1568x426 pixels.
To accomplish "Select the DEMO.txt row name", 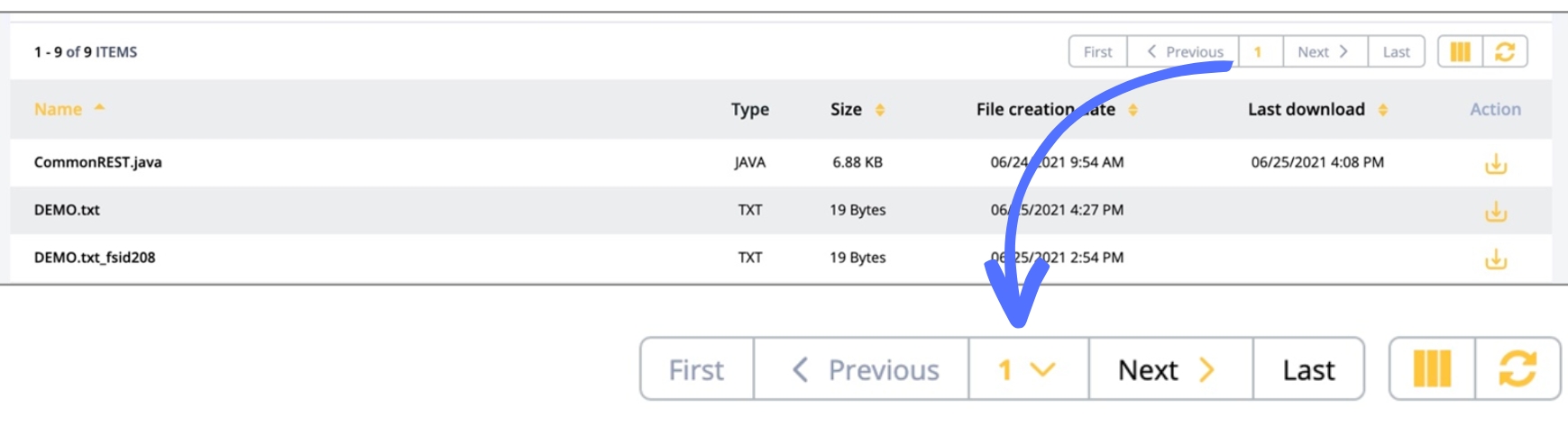I will [x=67, y=210].
